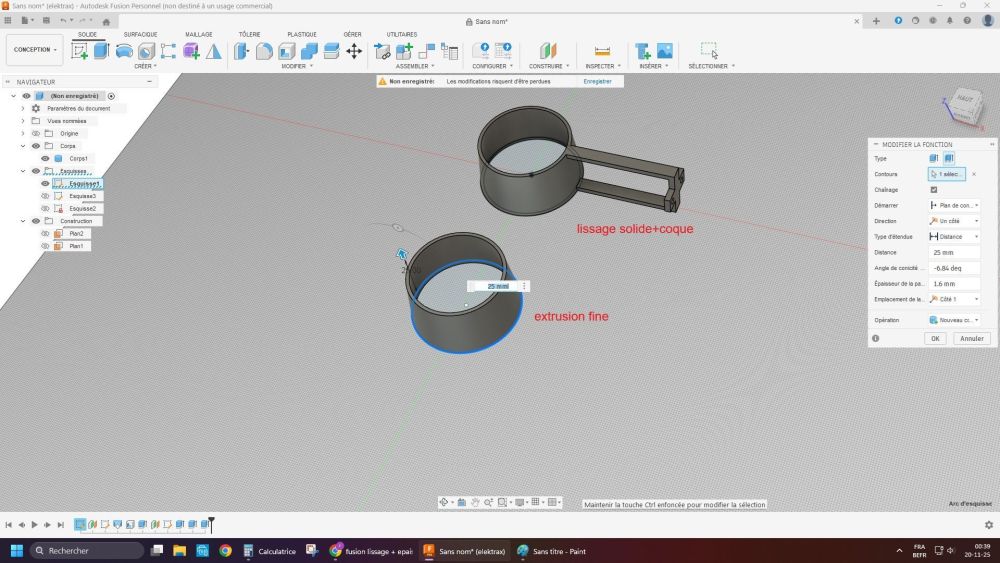Click the Create Sketch tool icon
This screenshot has height=563, width=1000.
pyautogui.click(x=79, y=51)
